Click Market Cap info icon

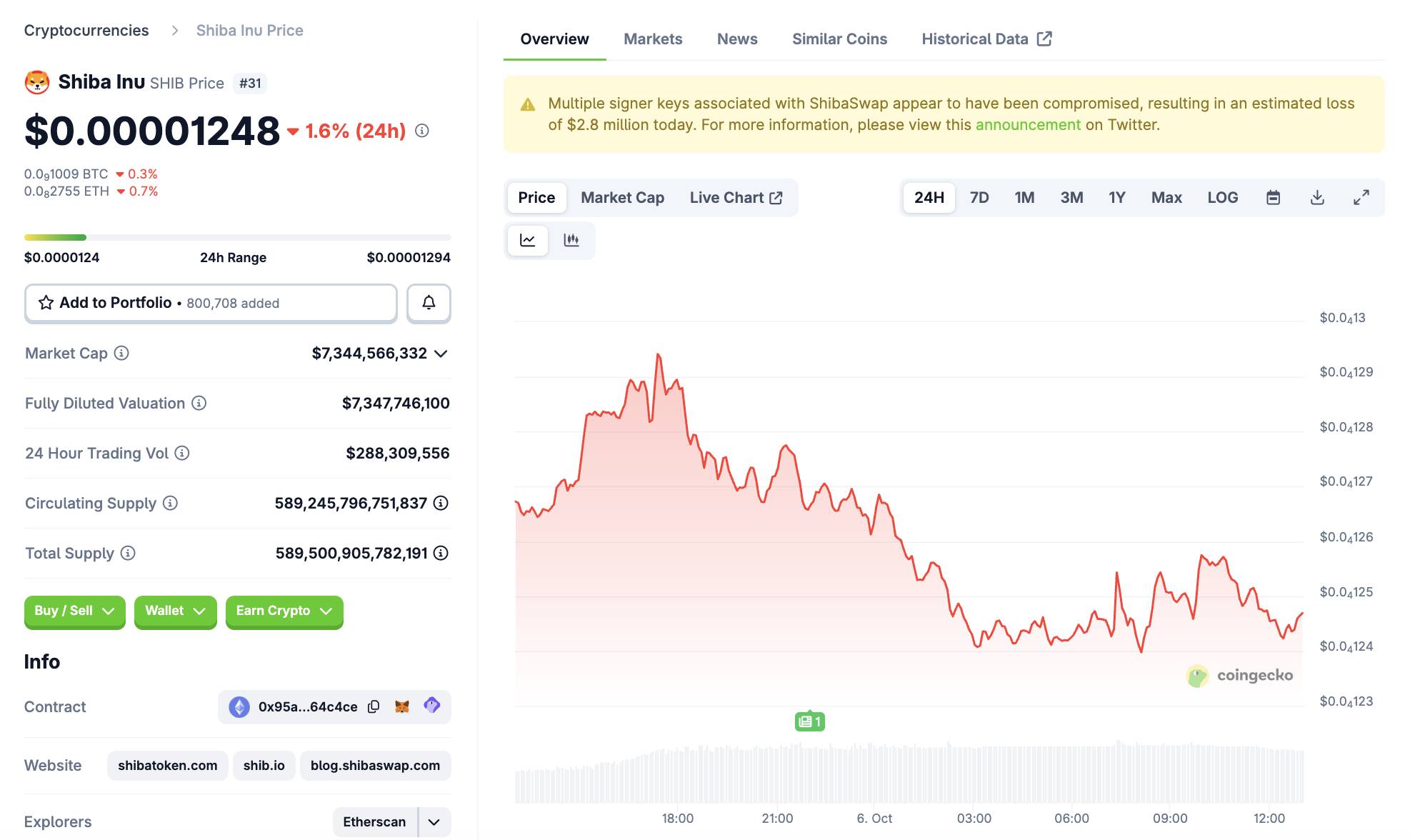tap(121, 353)
